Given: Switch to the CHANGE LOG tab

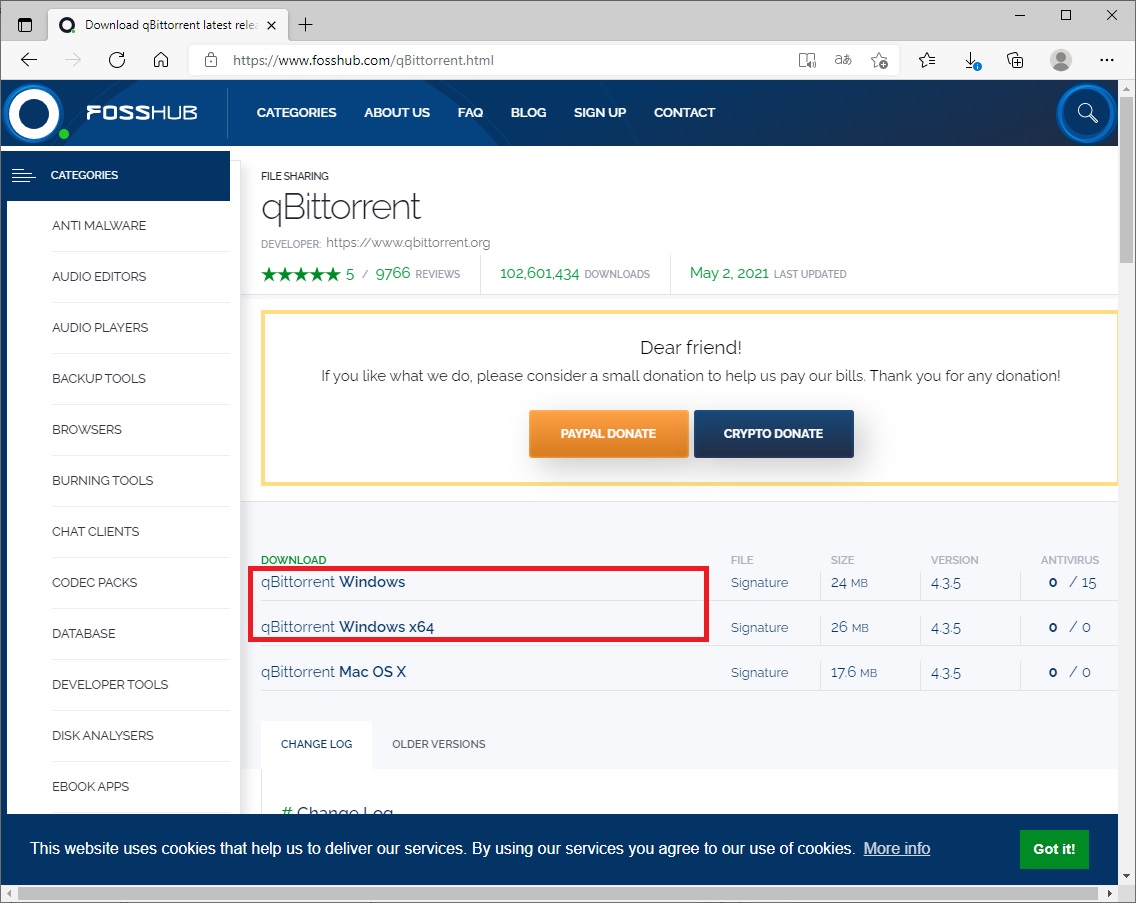Looking at the screenshot, I should click(317, 744).
